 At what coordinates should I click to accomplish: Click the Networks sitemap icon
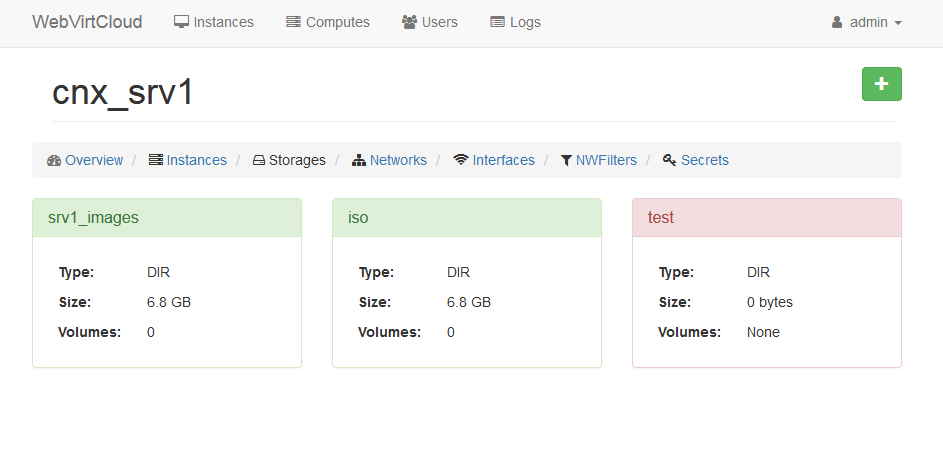point(359,160)
